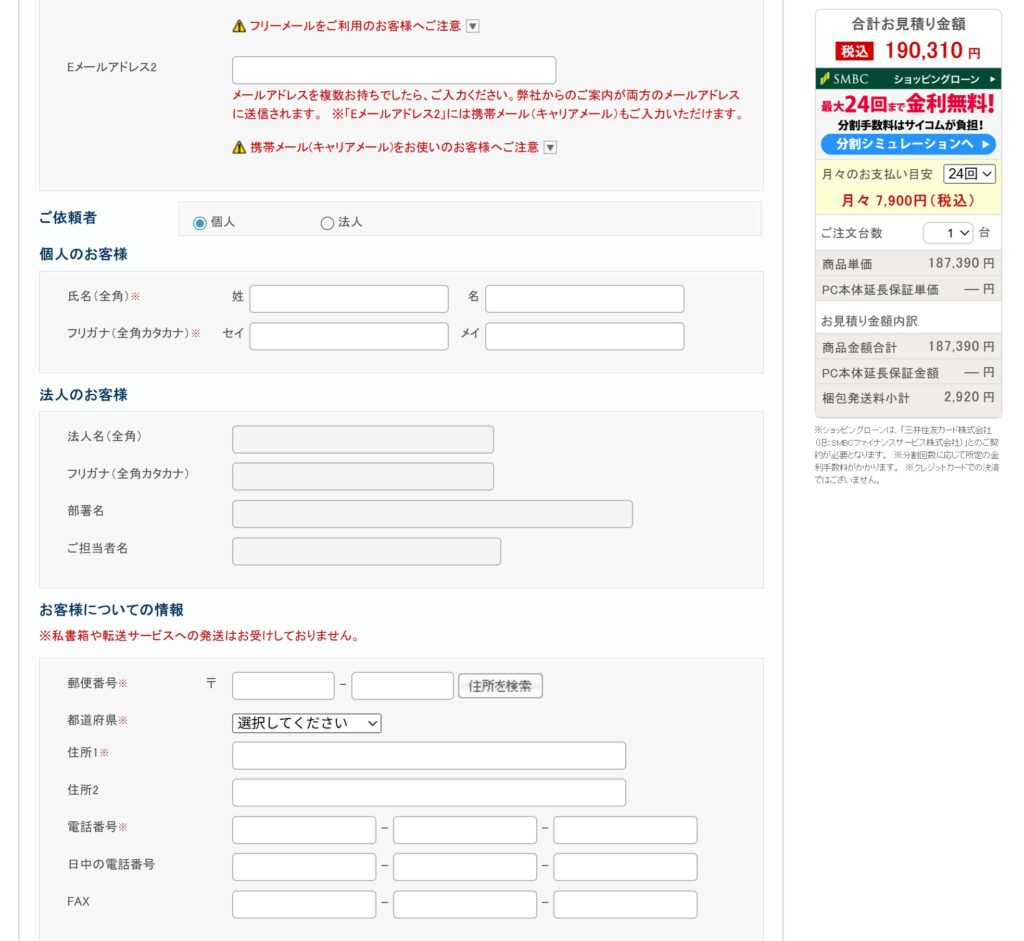Open the ご注文台数 quantity dropdown

pos(947,233)
